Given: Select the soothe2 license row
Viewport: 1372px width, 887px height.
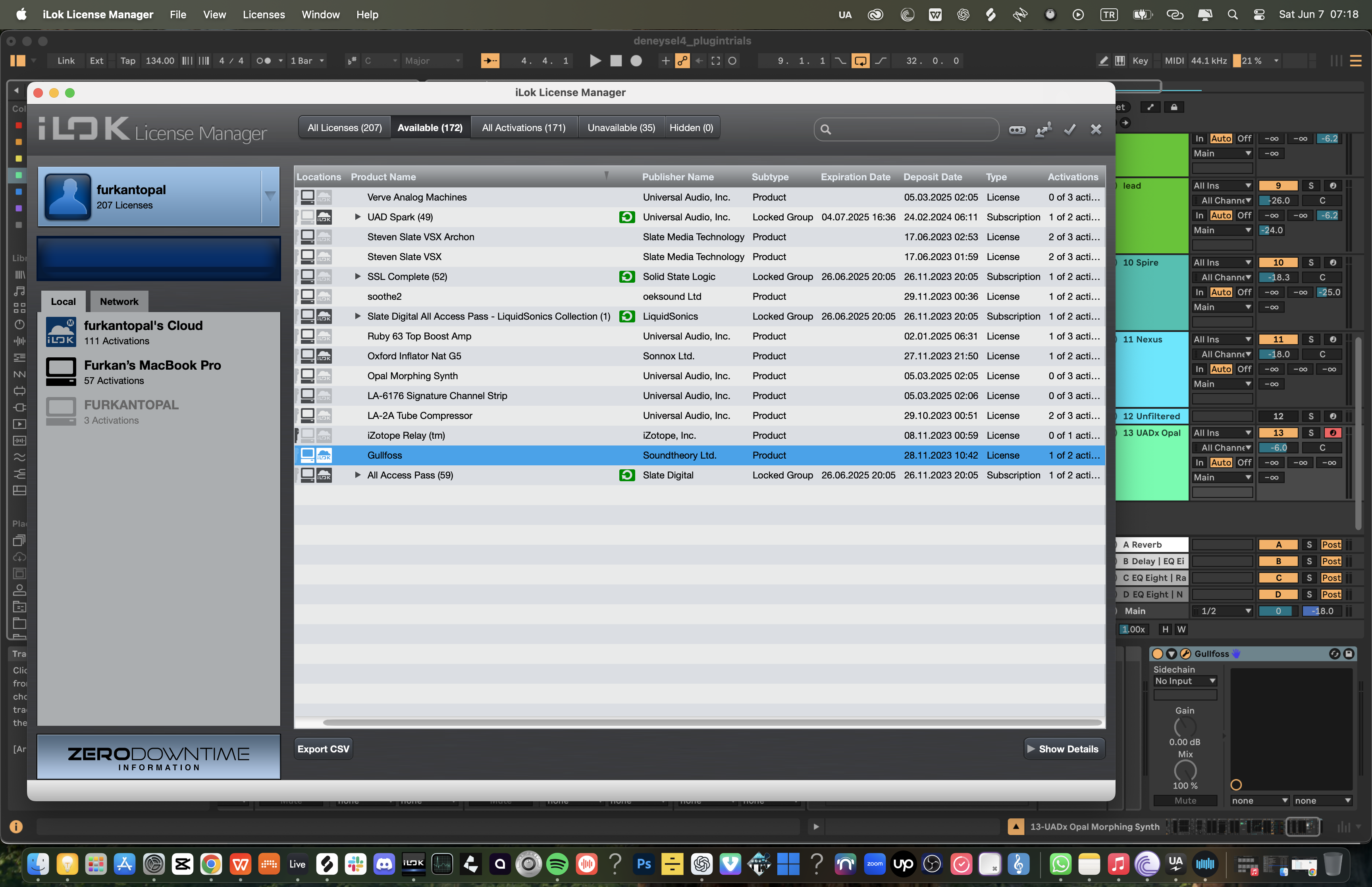Looking at the screenshot, I should pyautogui.click(x=699, y=297).
